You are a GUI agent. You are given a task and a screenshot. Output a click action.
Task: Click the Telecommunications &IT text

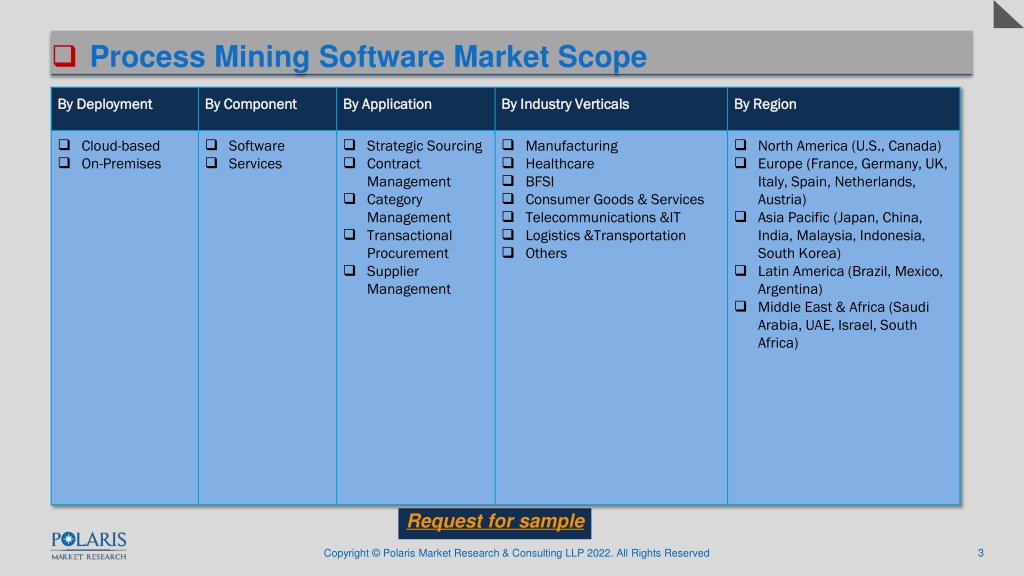[x=603, y=217]
